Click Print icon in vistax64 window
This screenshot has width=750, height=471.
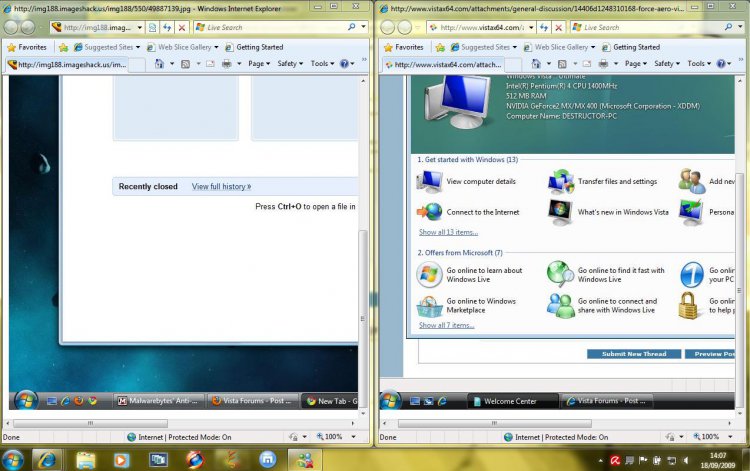604,64
